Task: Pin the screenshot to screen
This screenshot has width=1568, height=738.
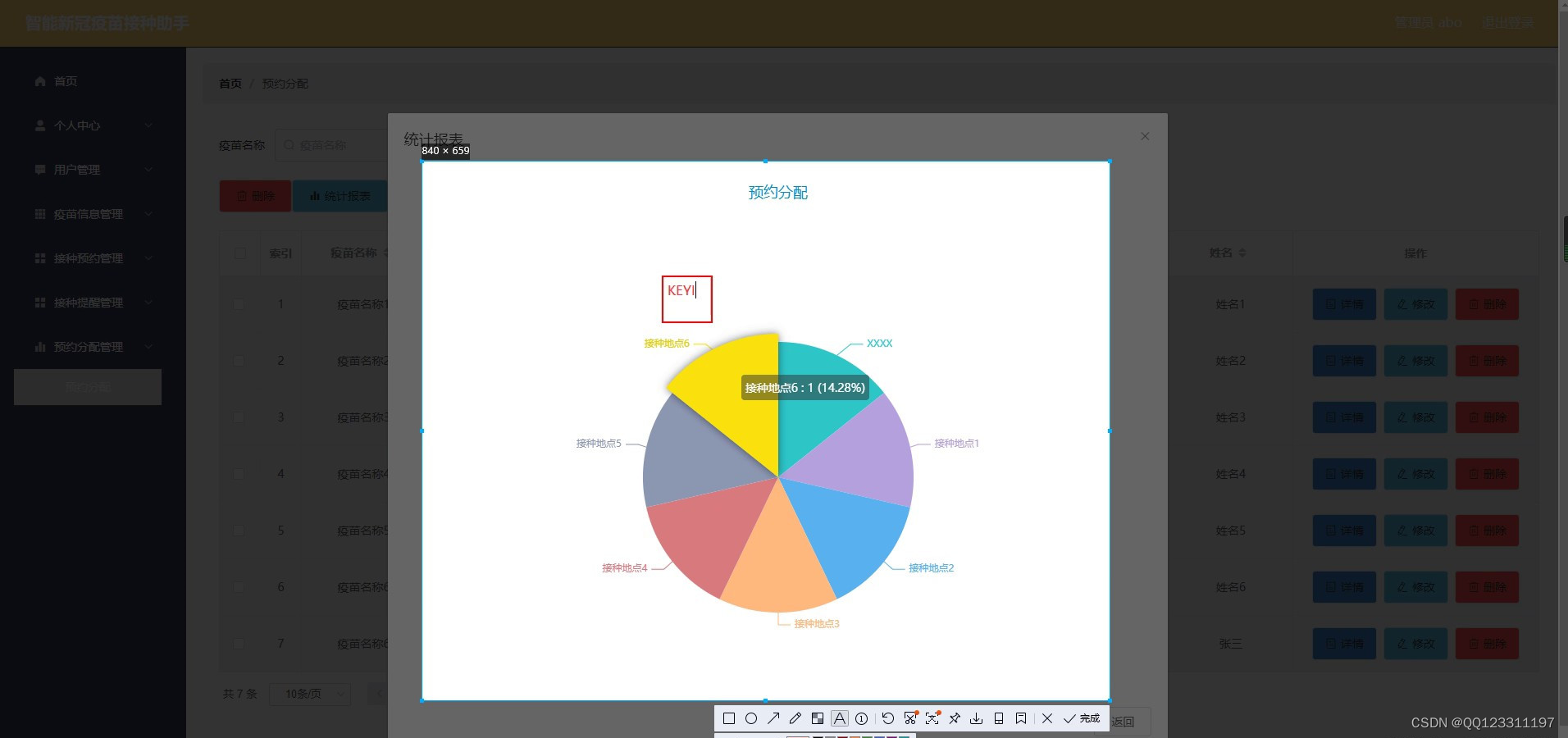Action: tap(955, 718)
